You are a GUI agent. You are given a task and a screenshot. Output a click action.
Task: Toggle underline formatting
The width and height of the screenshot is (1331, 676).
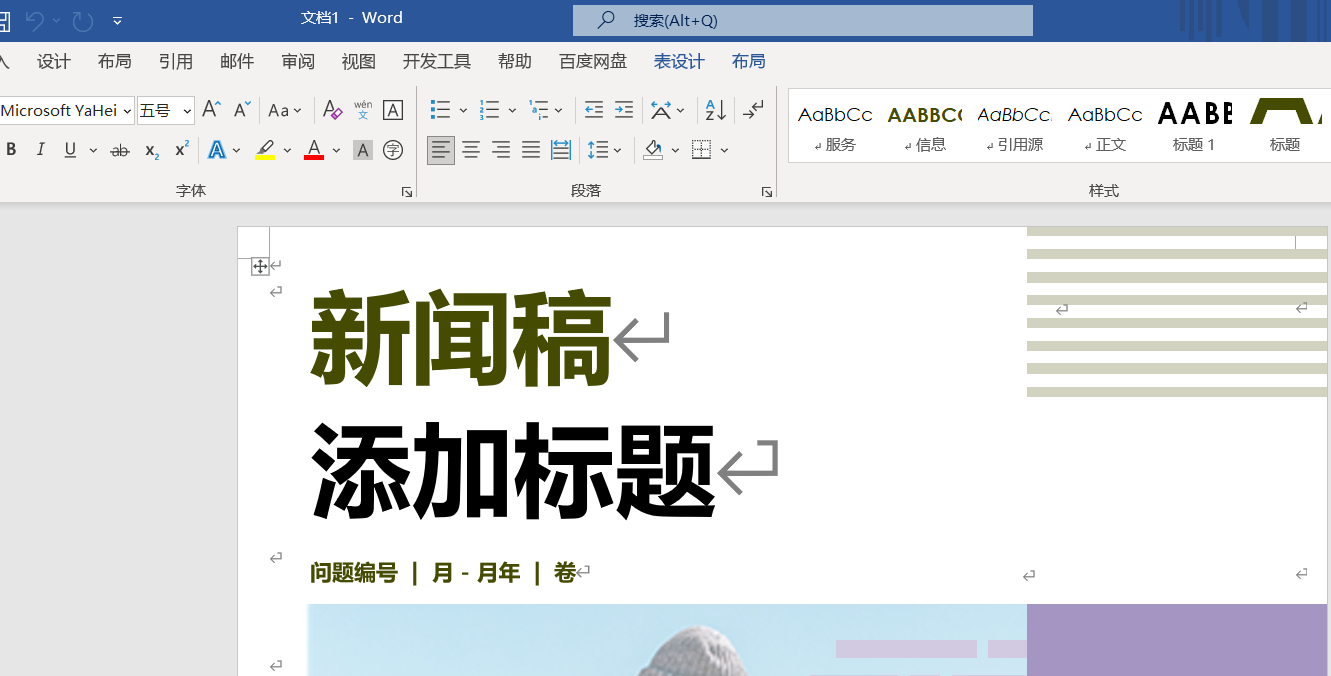(x=70, y=150)
